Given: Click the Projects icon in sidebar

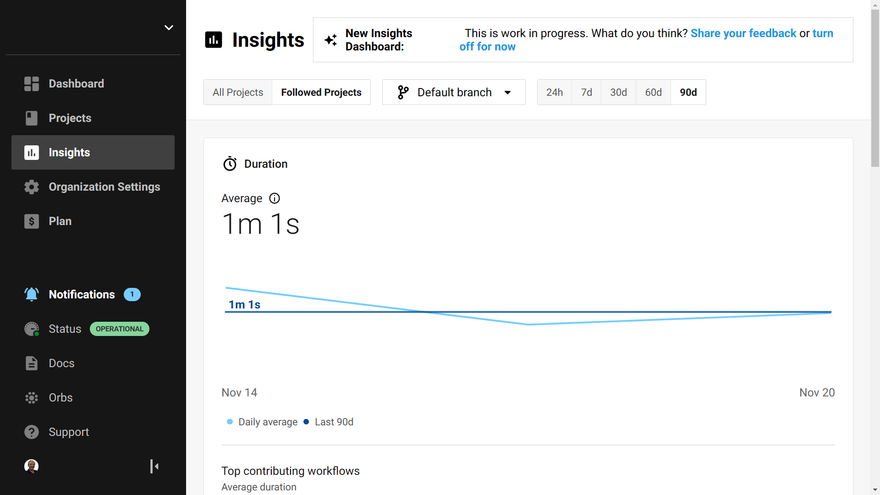Looking at the screenshot, I should (x=31, y=118).
